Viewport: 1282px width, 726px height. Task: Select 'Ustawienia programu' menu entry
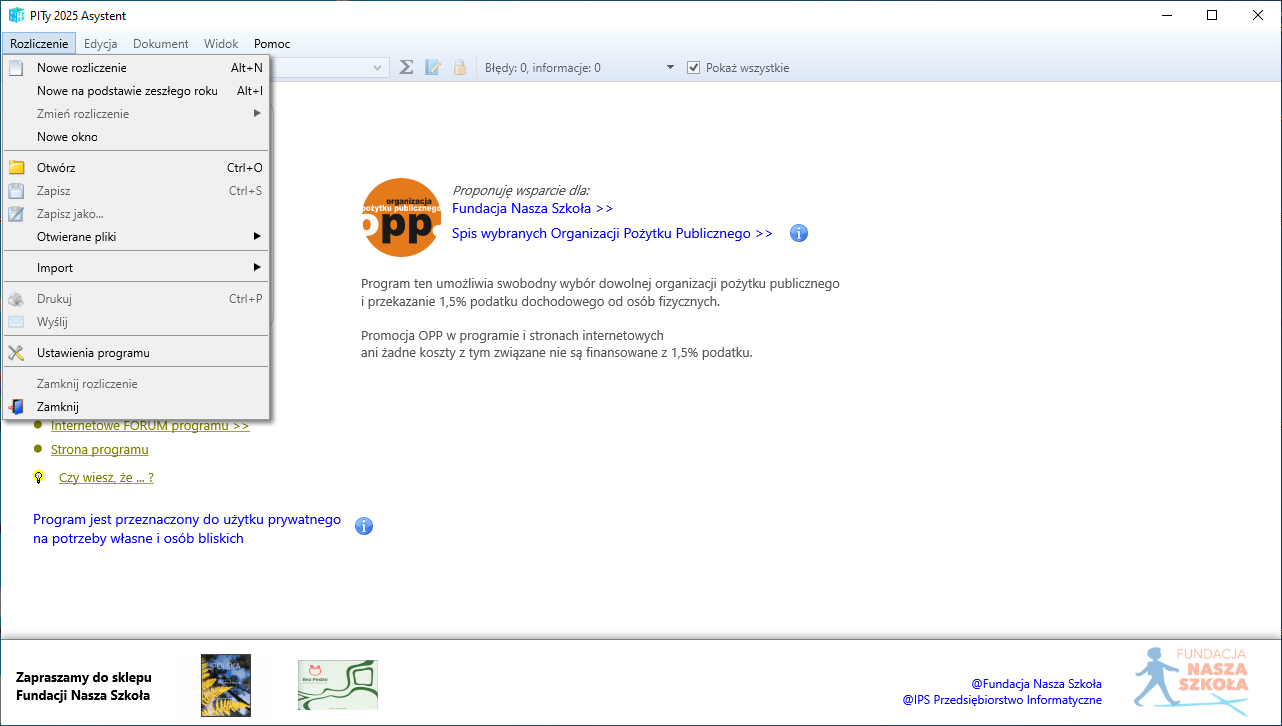tap(93, 353)
